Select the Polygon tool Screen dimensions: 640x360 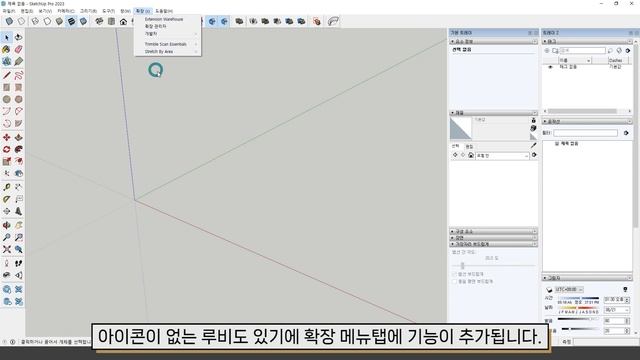[18, 99]
